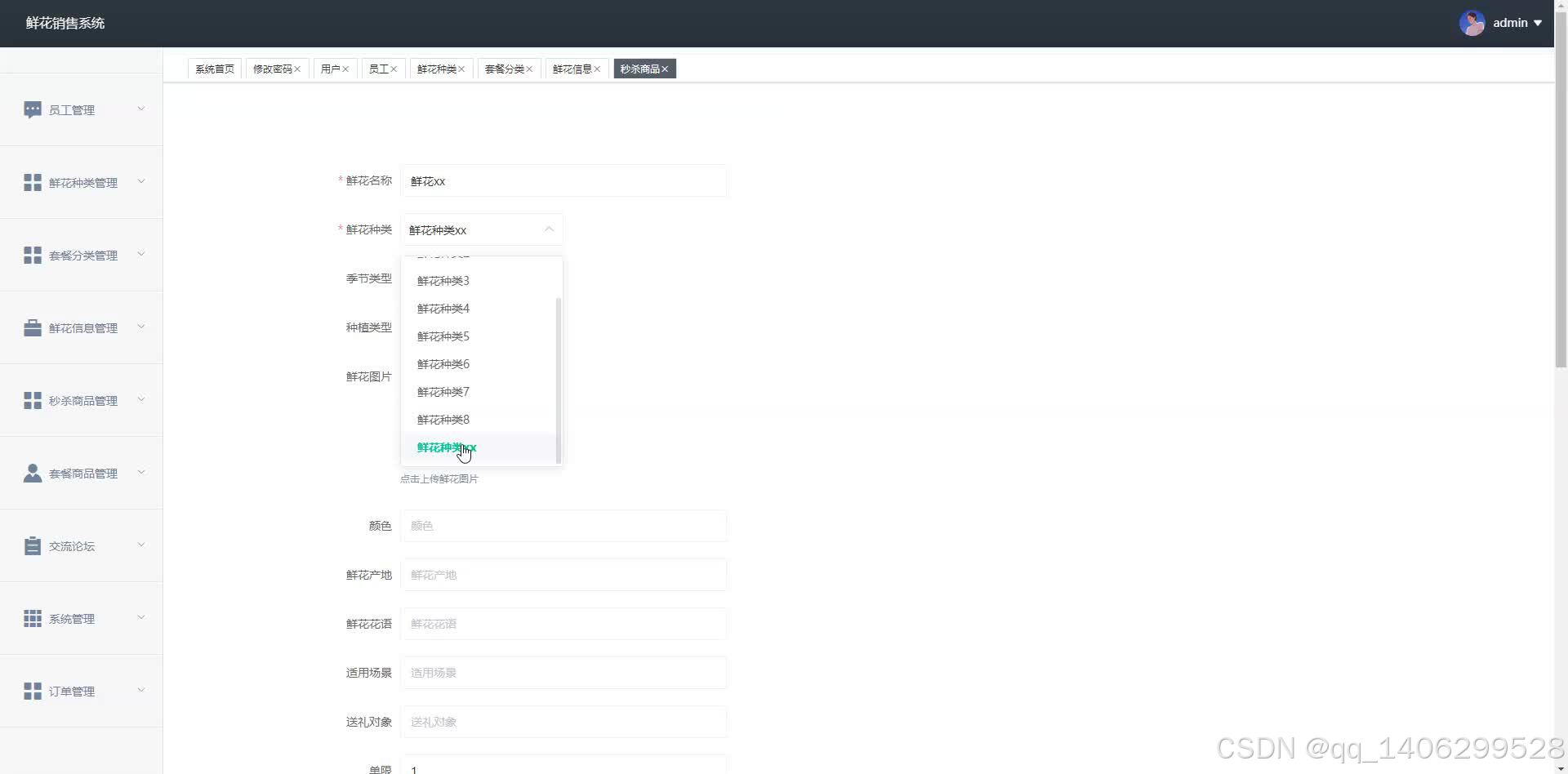Select 鲜花种类3 from the dropdown list
1568x774 pixels.
point(481,281)
